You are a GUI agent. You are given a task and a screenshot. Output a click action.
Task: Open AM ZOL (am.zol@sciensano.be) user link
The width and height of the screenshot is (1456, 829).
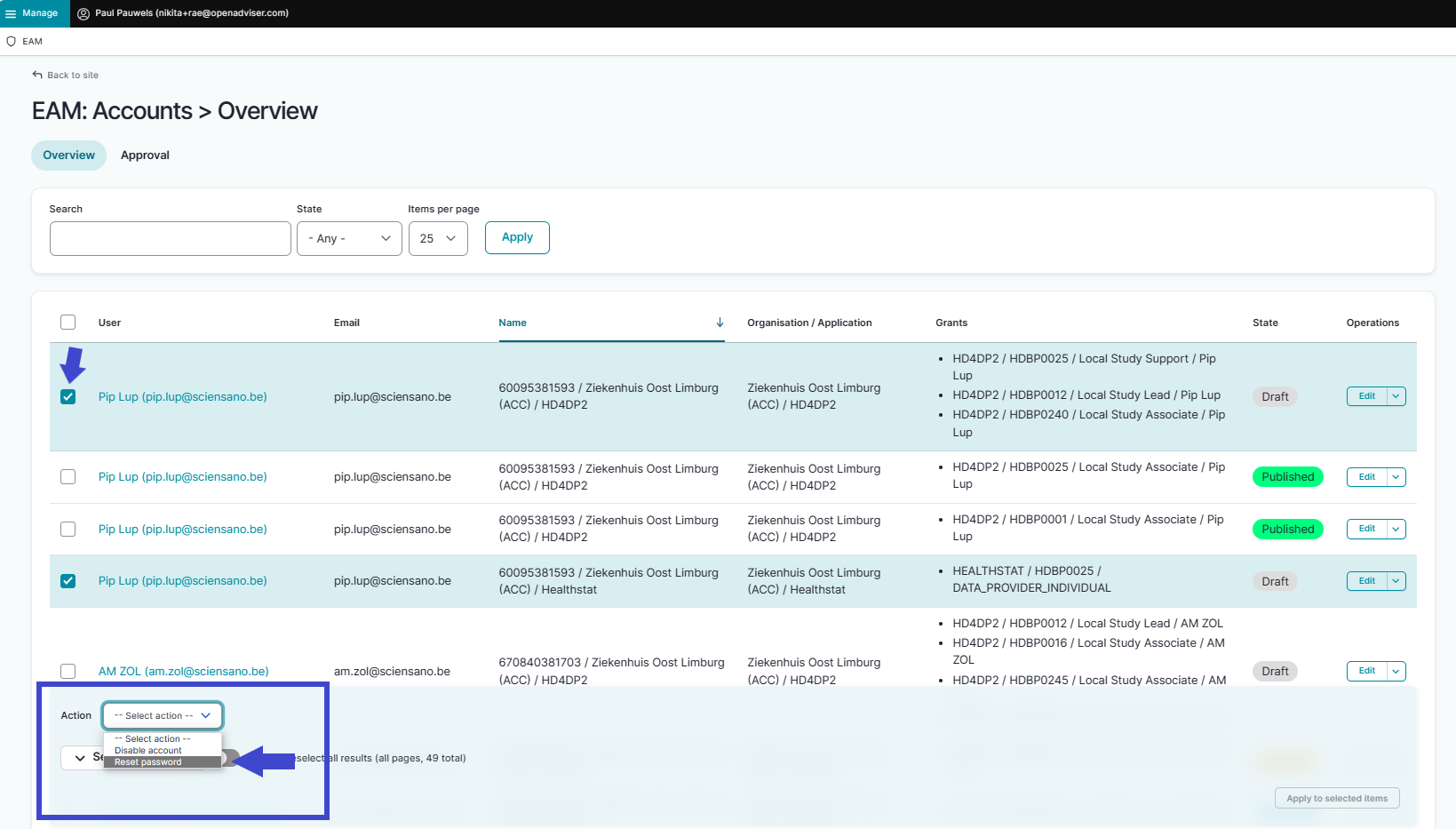183,672
